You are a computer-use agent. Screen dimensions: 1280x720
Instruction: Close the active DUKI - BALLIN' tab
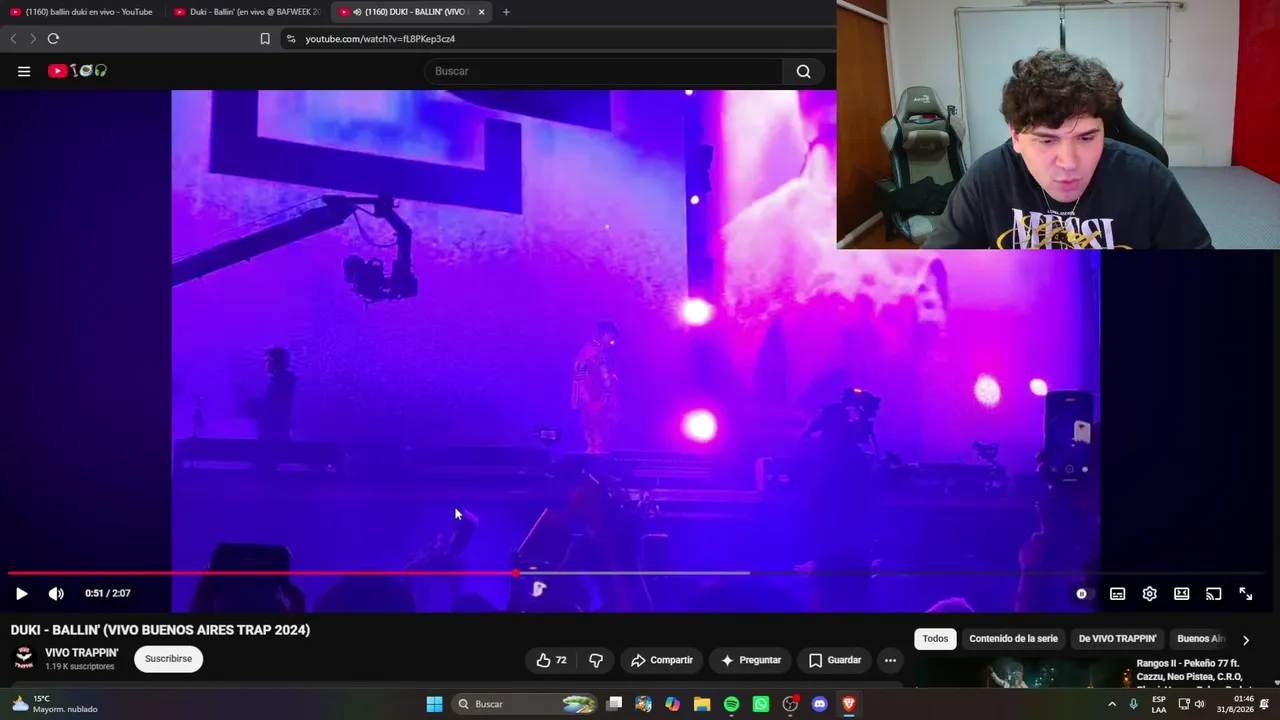pyautogui.click(x=482, y=12)
